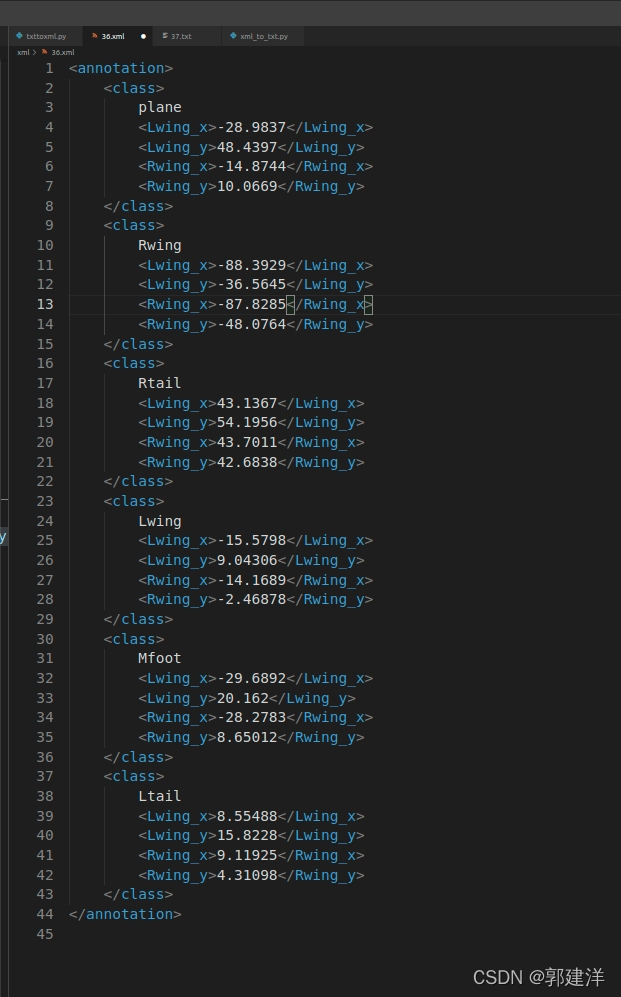Click line number 13 in the gutter
The height and width of the screenshot is (997, 621).
45,304
